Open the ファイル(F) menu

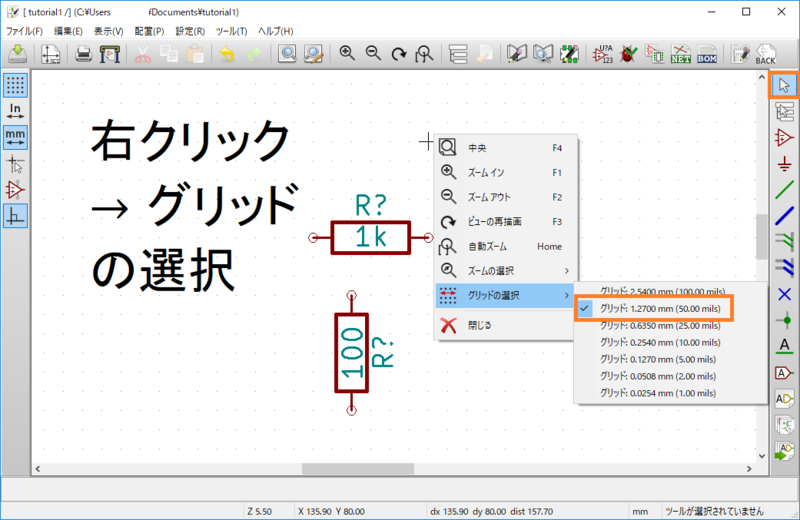click(24, 31)
